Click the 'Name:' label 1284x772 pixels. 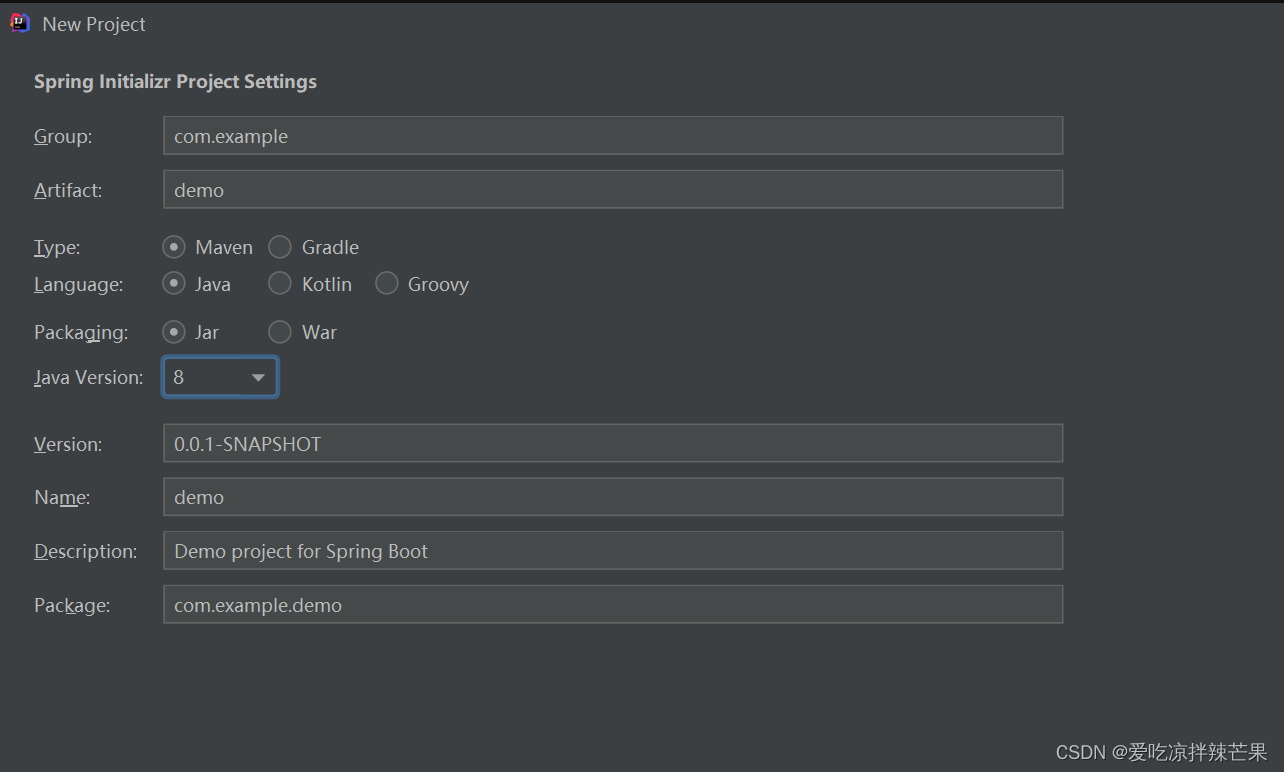(x=62, y=497)
